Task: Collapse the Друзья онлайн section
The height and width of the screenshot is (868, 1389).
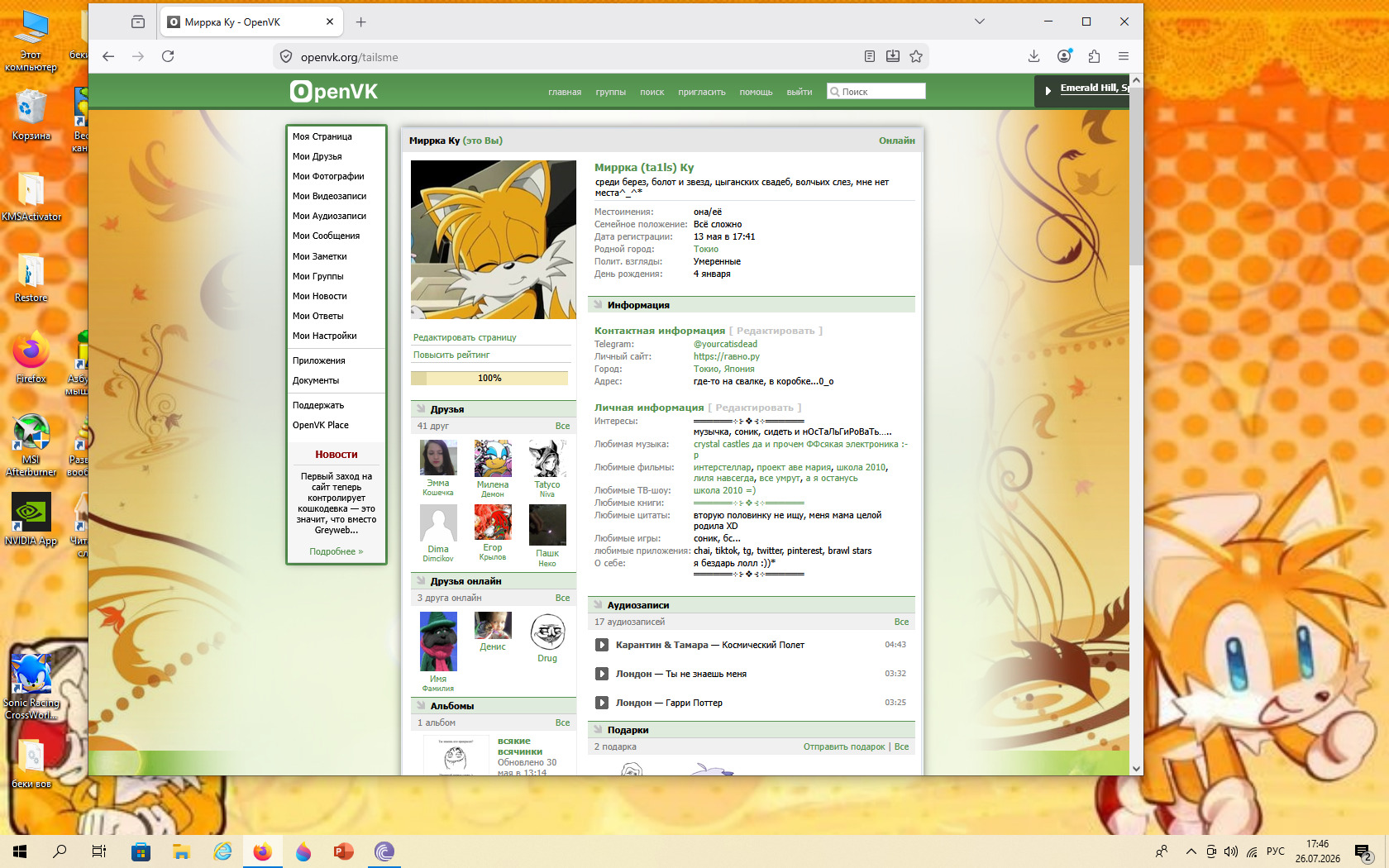Action: (x=421, y=581)
